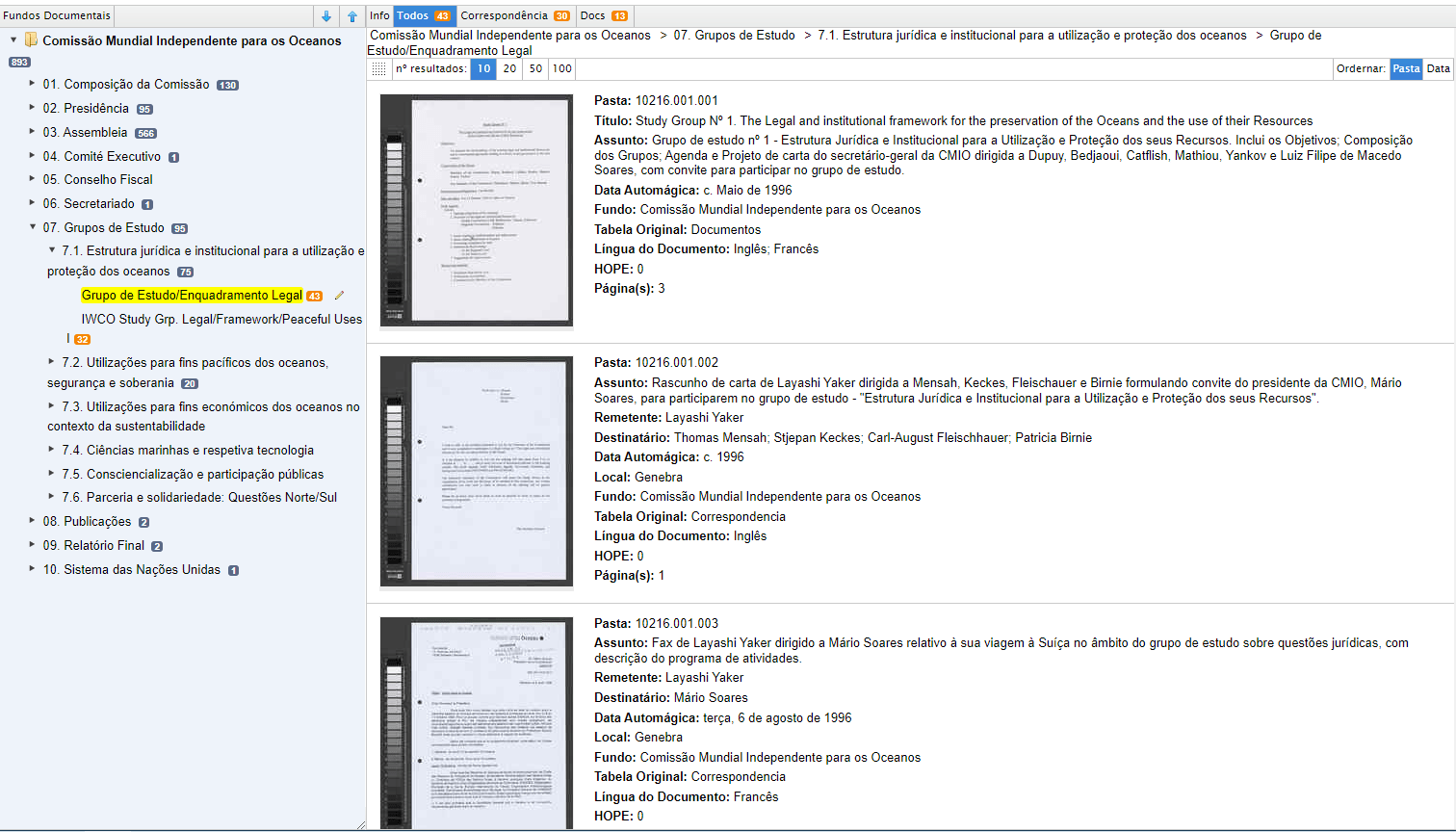The image size is (1456, 832).
Task: Expand the 03. Assembleia tree node
Action: pos(32,132)
